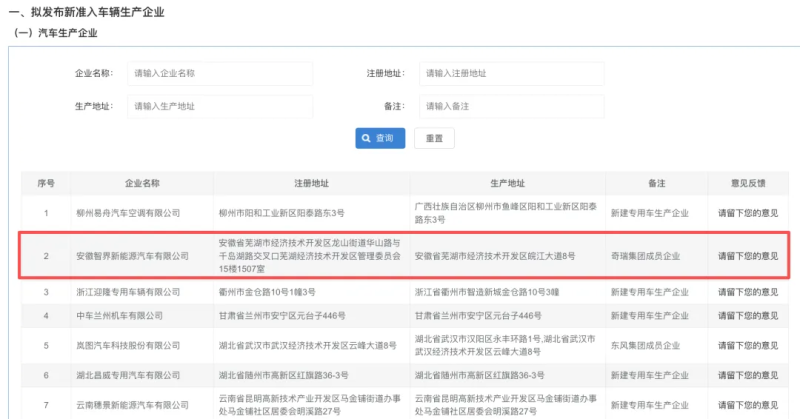Select company name 安徽智界新能源汽车有限公司
The width and height of the screenshot is (800, 419).
[133, 256]
